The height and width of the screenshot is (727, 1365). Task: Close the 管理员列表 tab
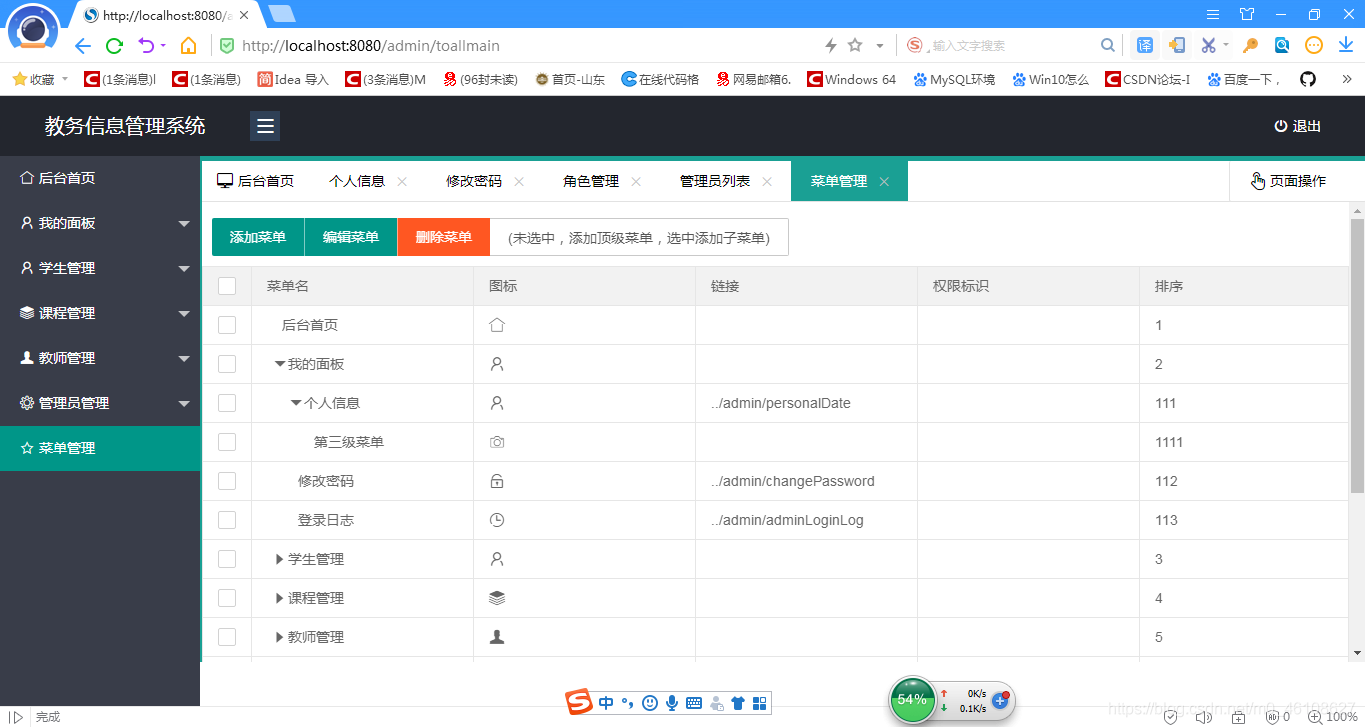(767, 182)
